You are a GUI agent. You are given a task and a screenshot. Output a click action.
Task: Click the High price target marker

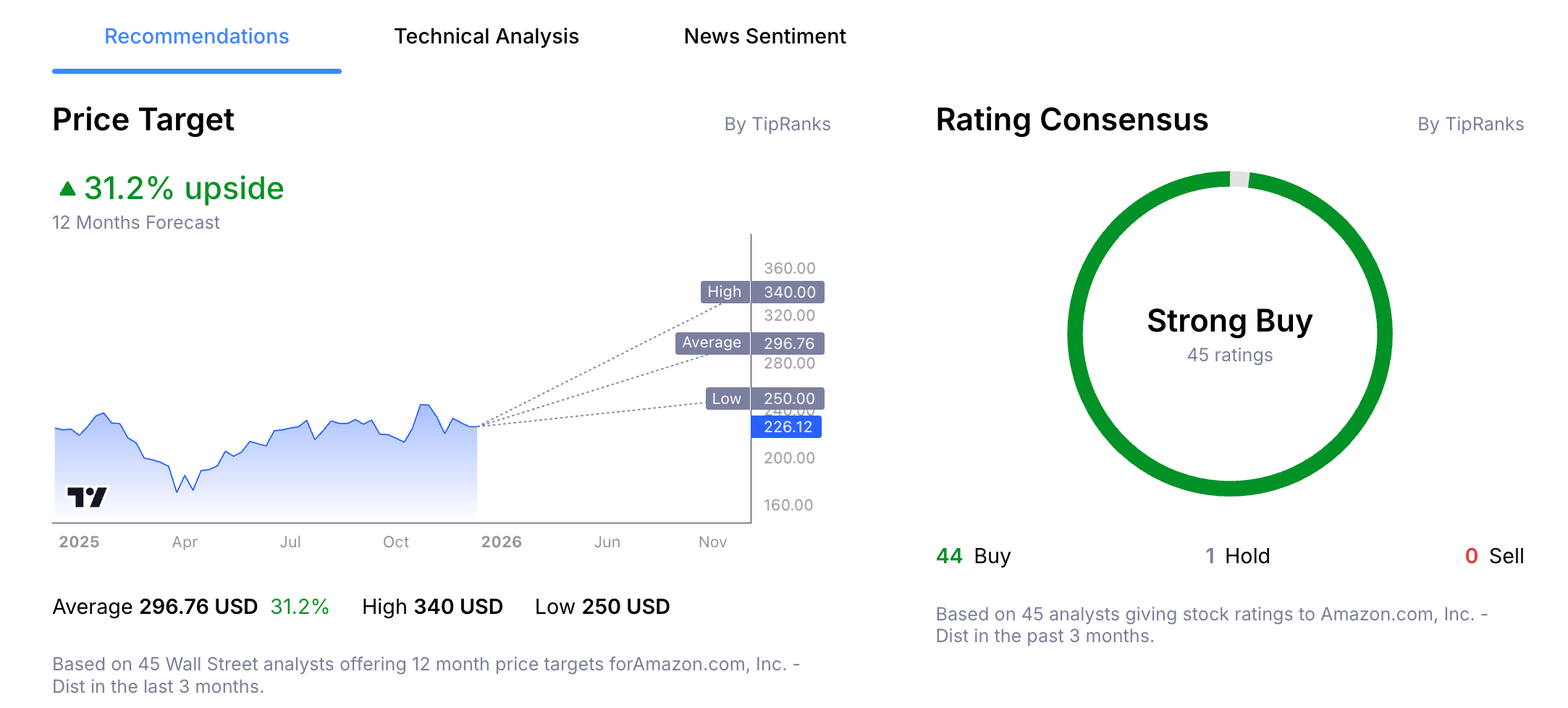pos(762,292)
